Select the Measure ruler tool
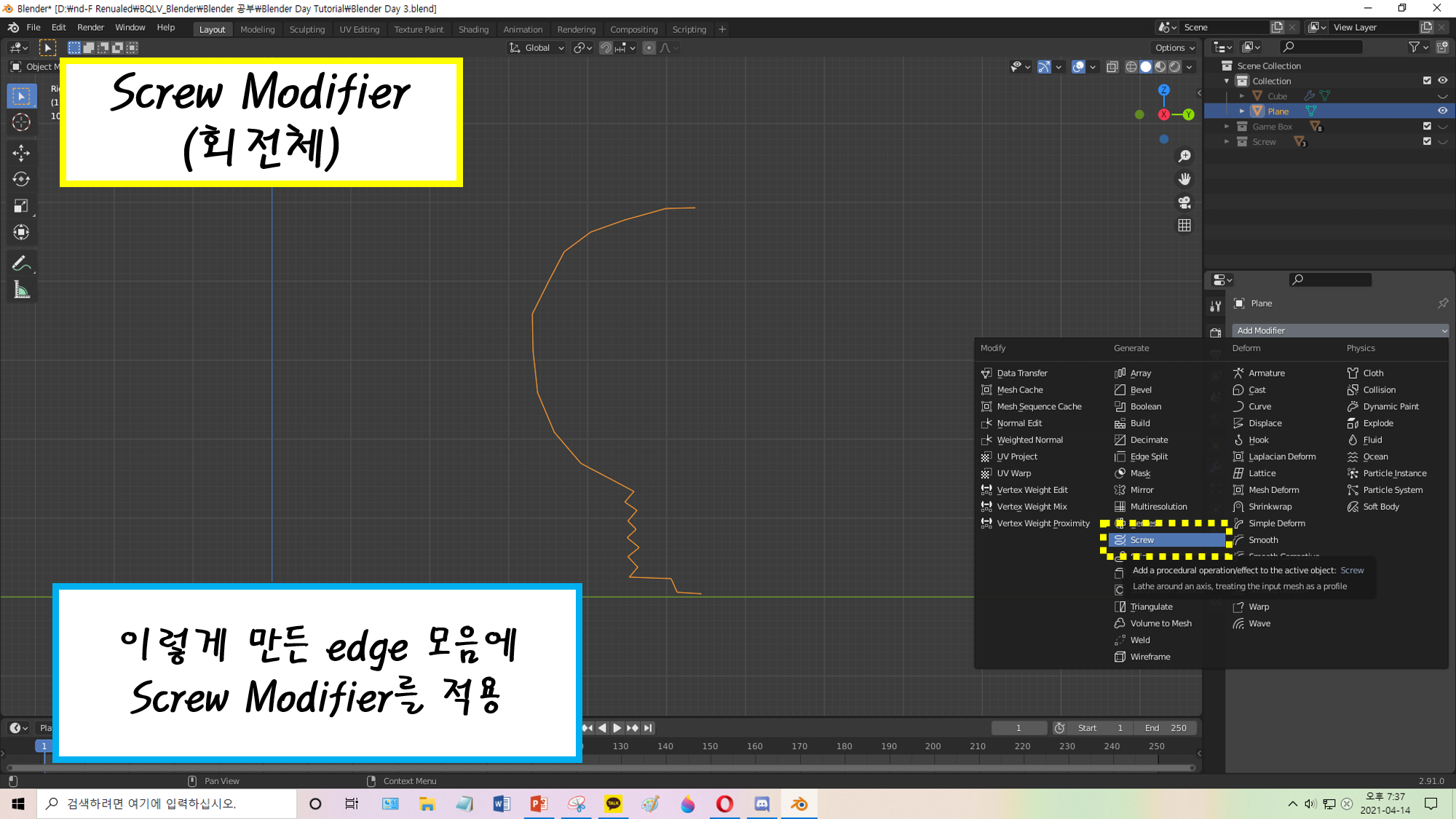 click(21, 290)
